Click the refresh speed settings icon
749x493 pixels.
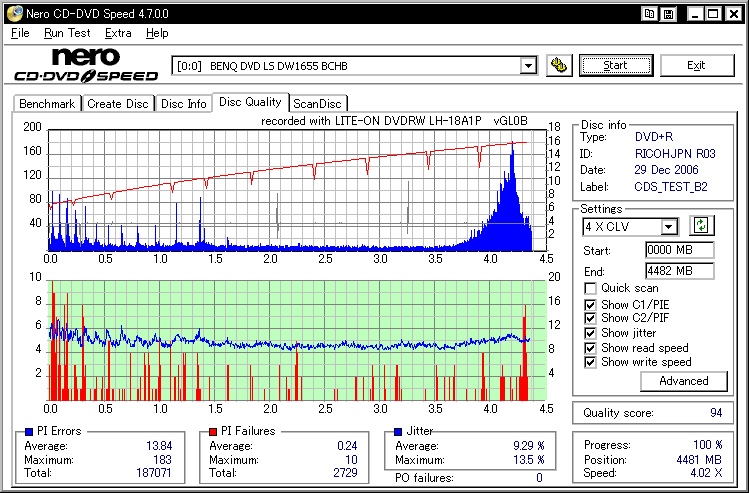[701, 225]
